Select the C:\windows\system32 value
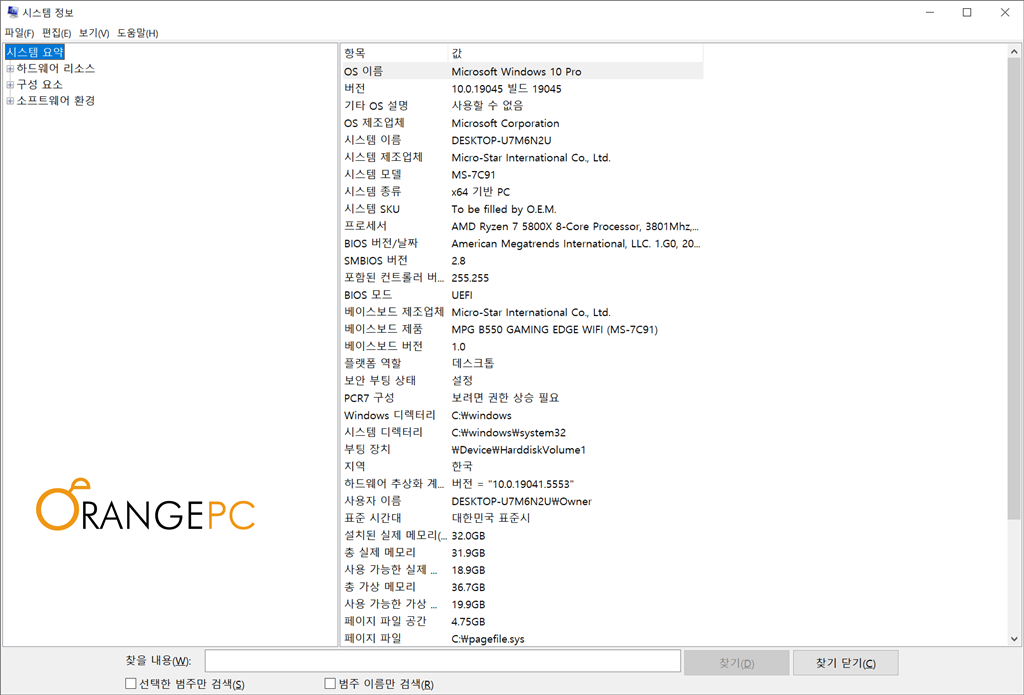Viewport: 1024px width, 695px height. point(509,432)
